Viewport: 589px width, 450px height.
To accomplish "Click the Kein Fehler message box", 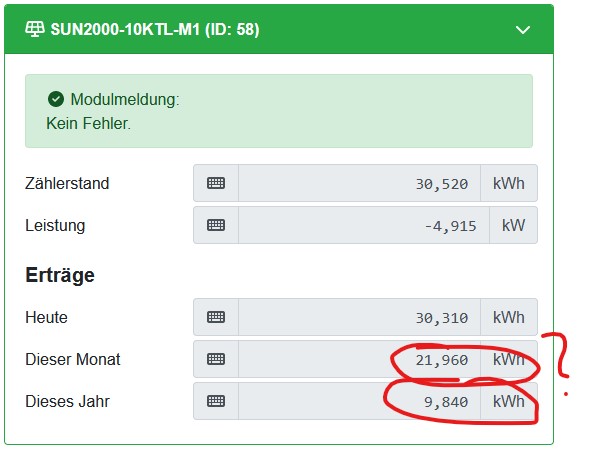I will pyautogui.click(x=279, y=111).
